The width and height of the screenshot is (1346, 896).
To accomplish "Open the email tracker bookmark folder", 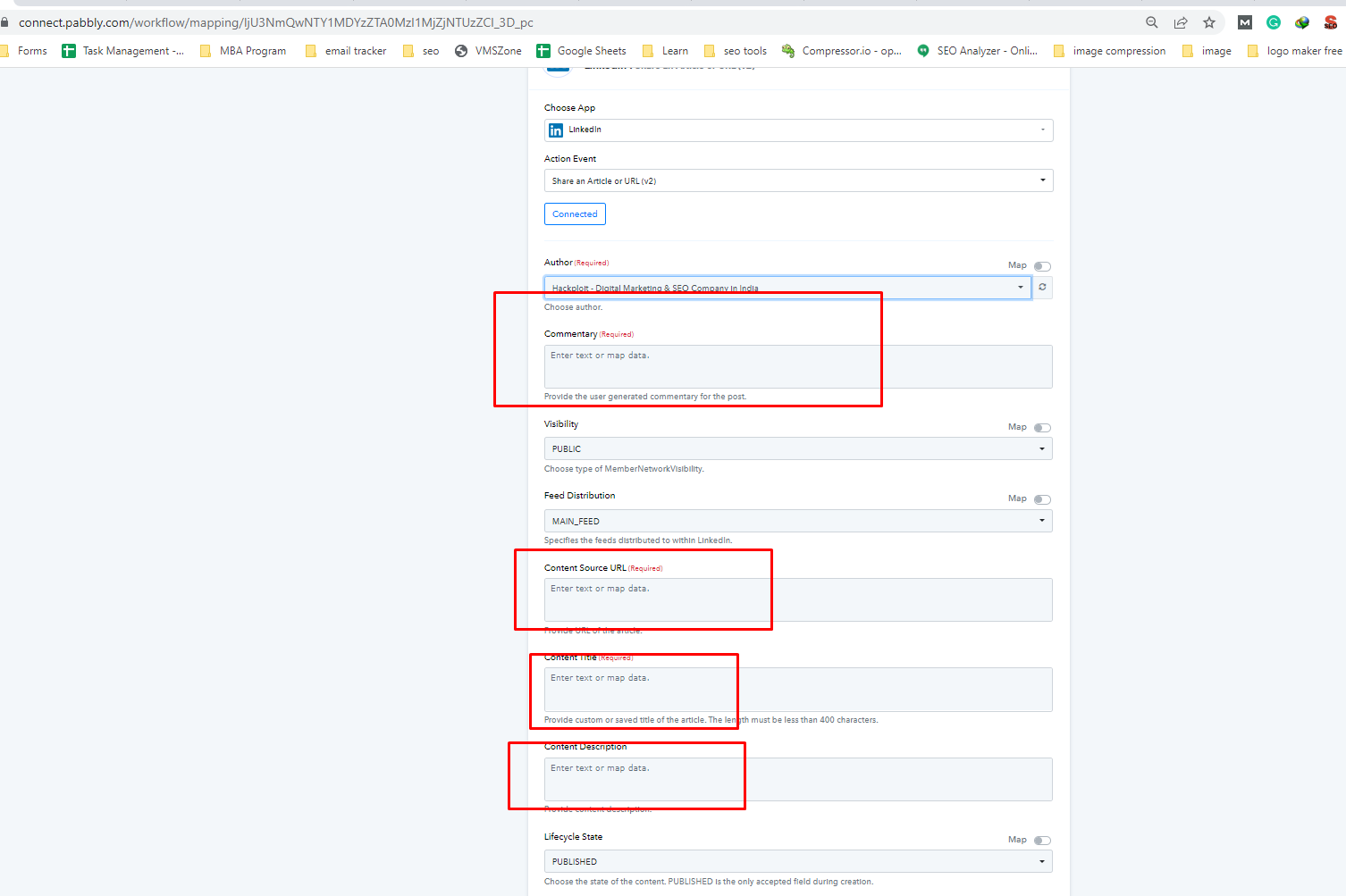I will tap(346, 51).
